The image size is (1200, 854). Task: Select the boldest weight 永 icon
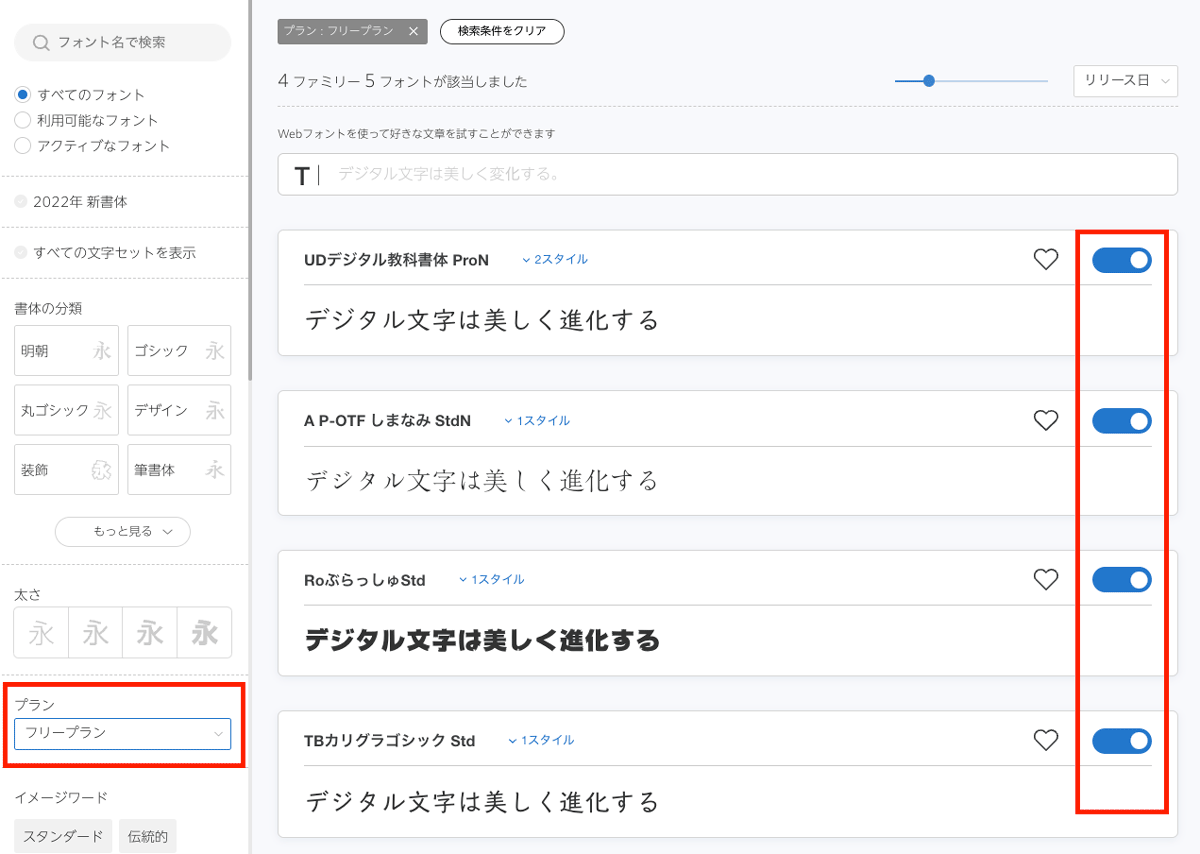[204, 632]
